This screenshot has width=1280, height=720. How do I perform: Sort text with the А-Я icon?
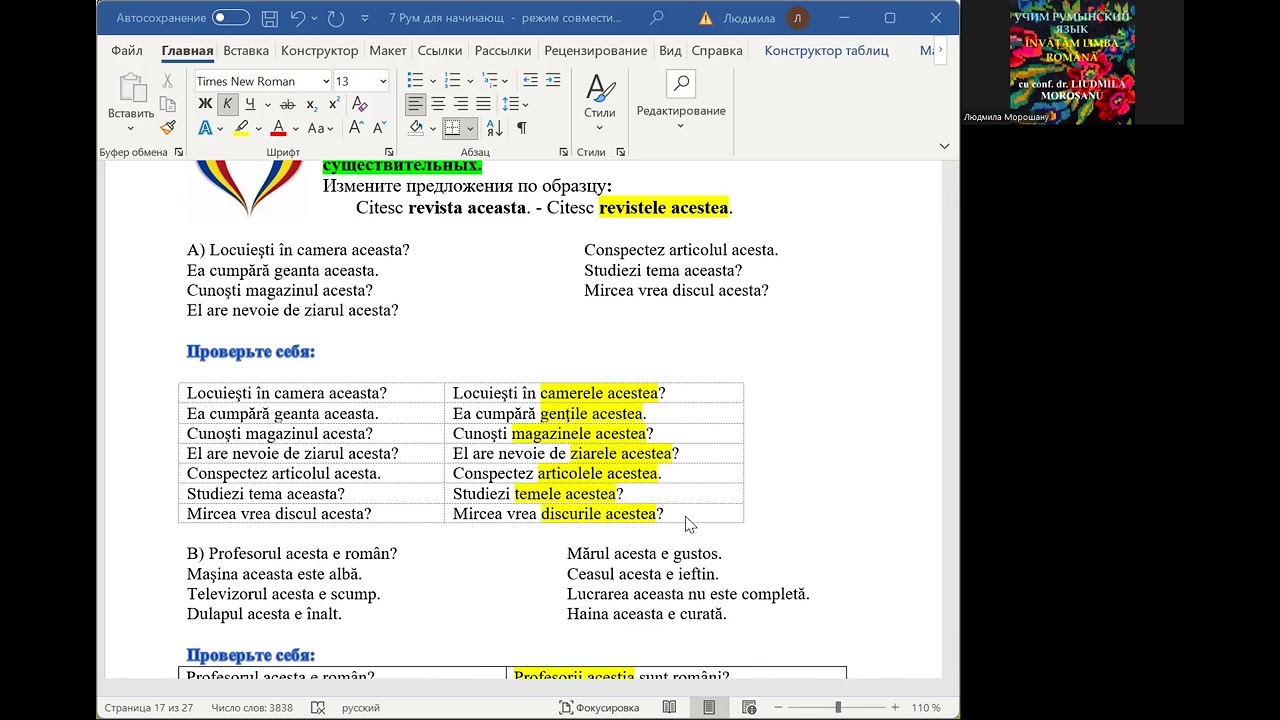pyautogui.click(x=495, y=128)
